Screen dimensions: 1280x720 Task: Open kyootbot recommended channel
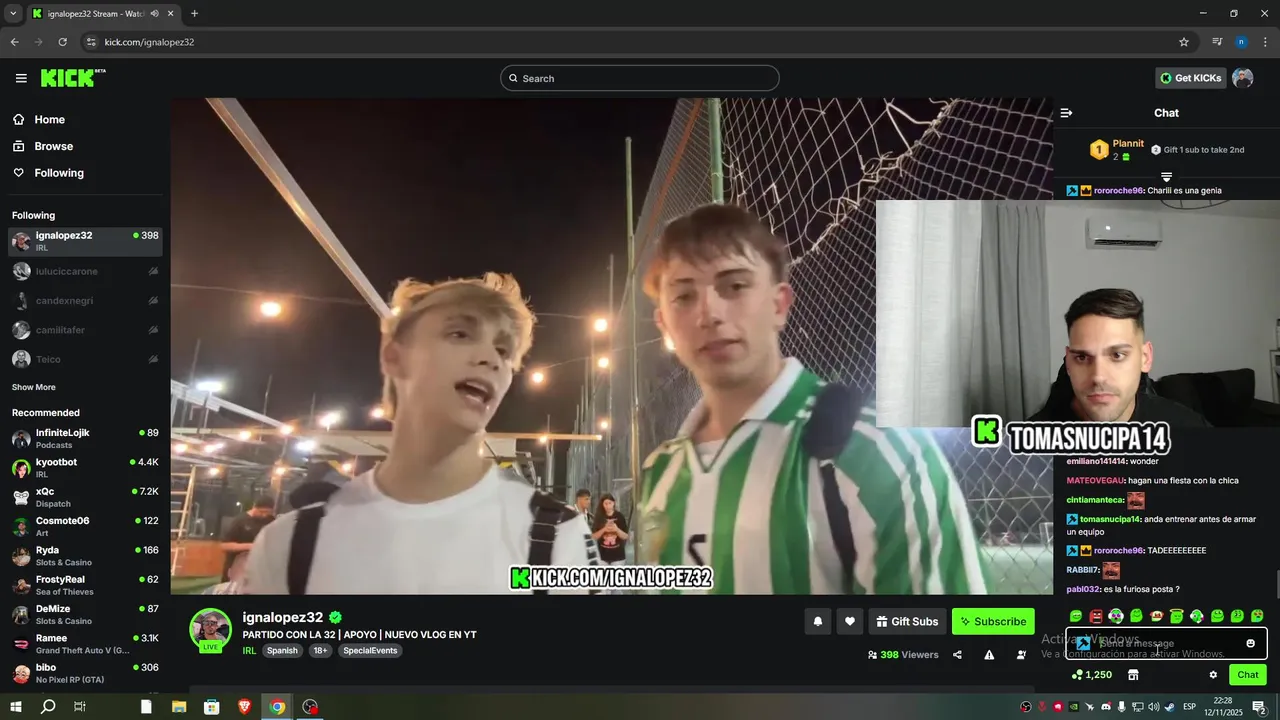[85, 468]
